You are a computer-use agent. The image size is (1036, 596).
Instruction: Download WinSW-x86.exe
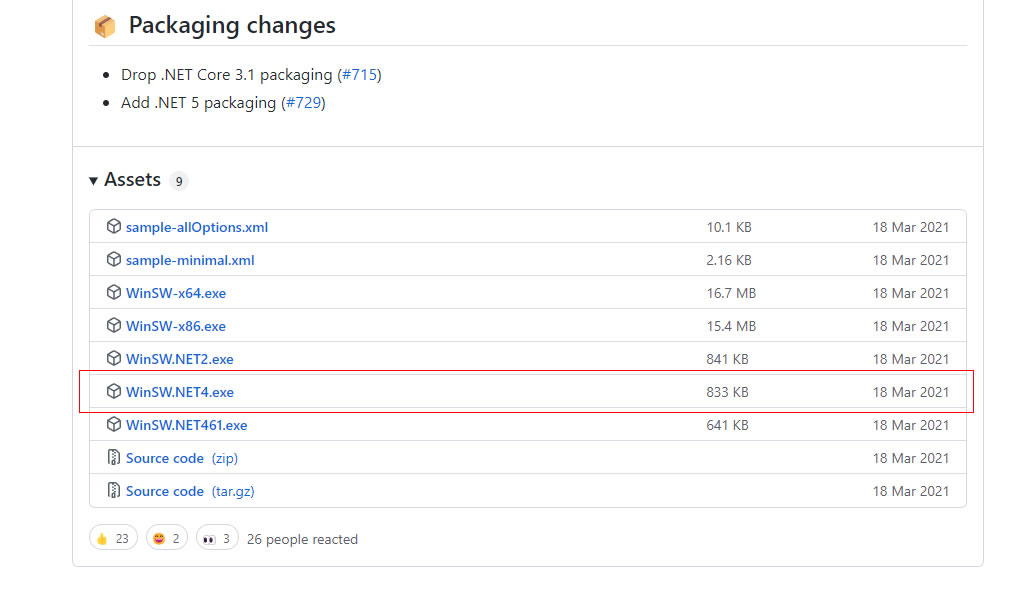click(x=176, y=326)
